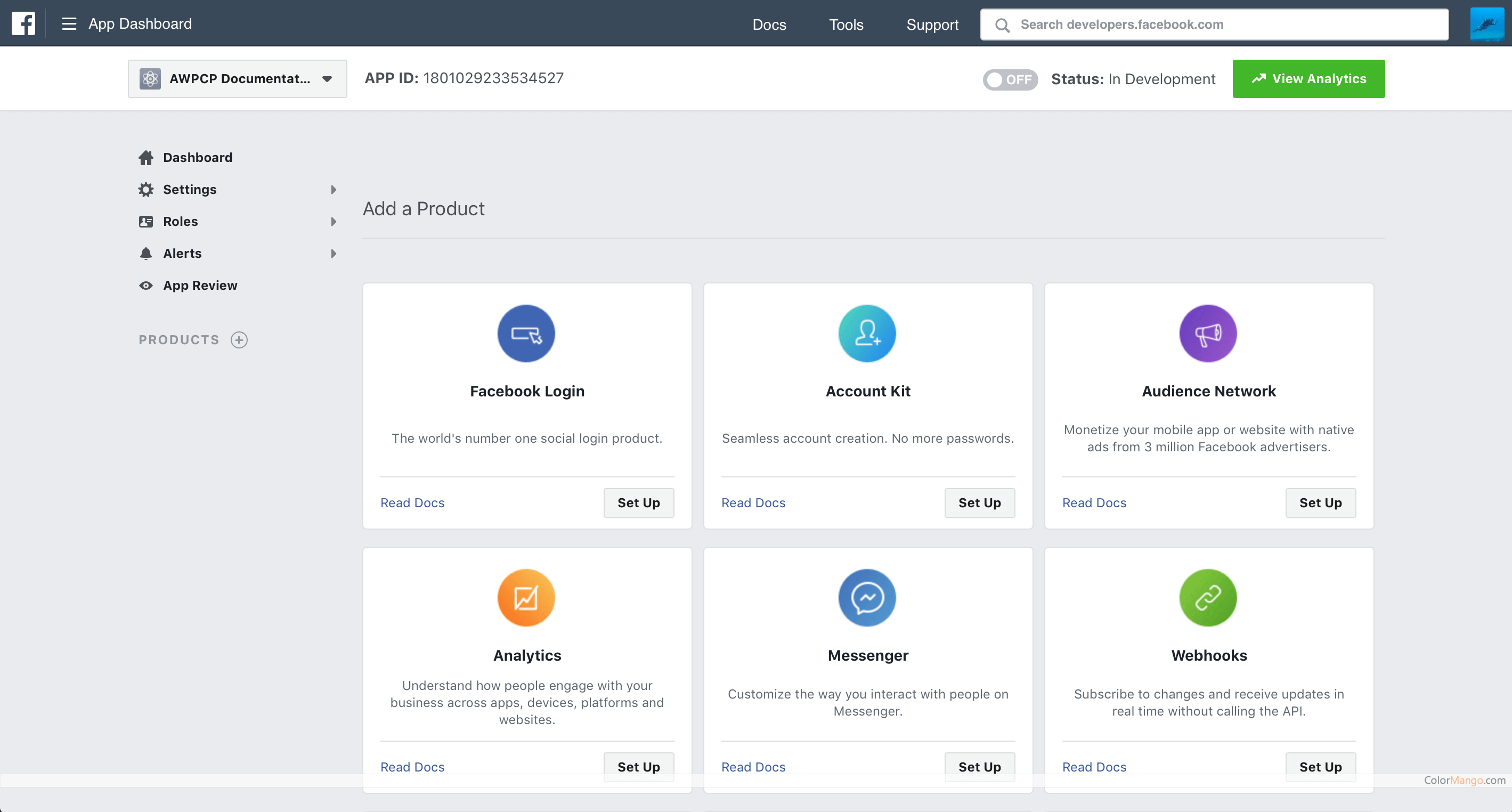Open Read Docs for Facebook Login

click(412, 502)
